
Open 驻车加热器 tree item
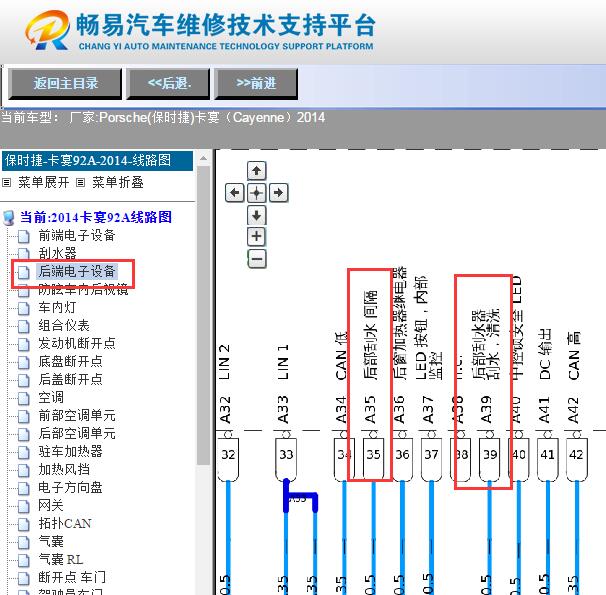(x=70, y=451)
